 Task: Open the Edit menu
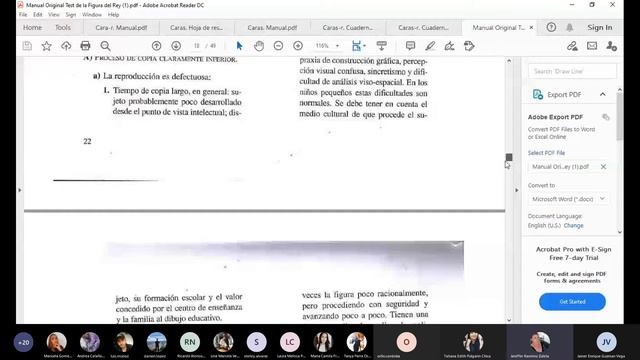[38, 14]
